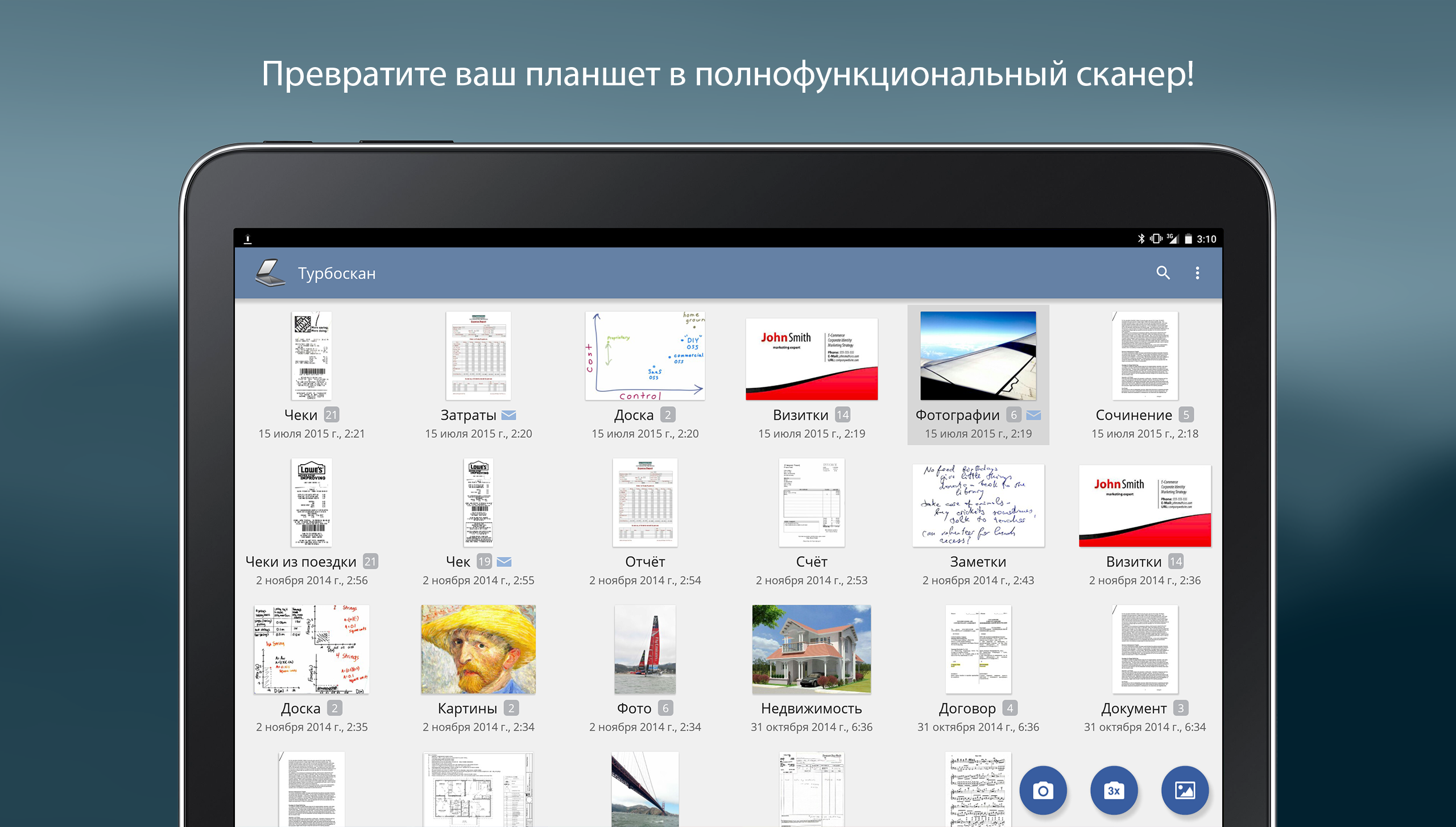1456x827 pixels.
Task: Import an image from gallery
Action: click(1185, 791)
